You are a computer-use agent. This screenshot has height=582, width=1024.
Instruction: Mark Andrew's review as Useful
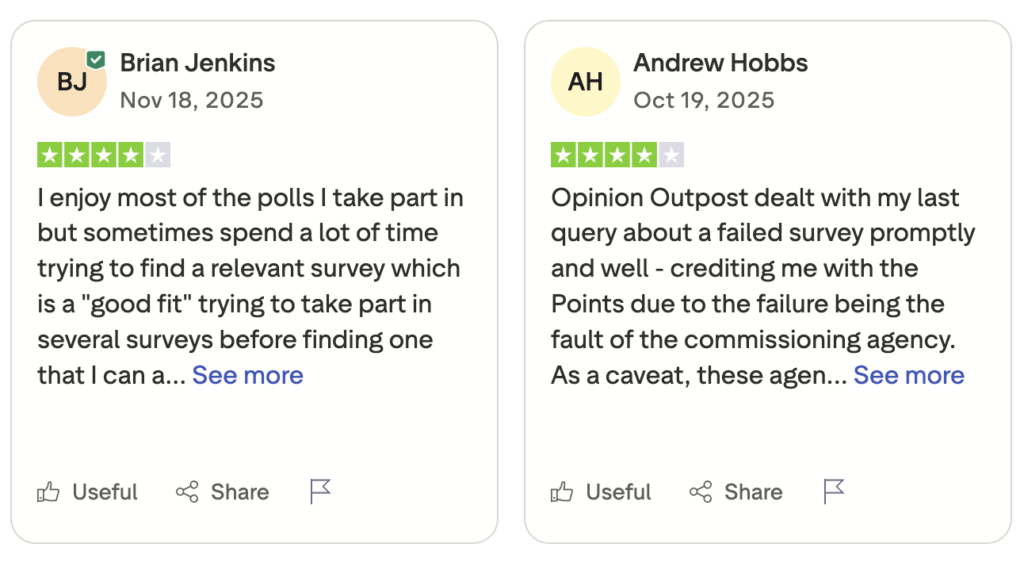click(x=601, y=491)
